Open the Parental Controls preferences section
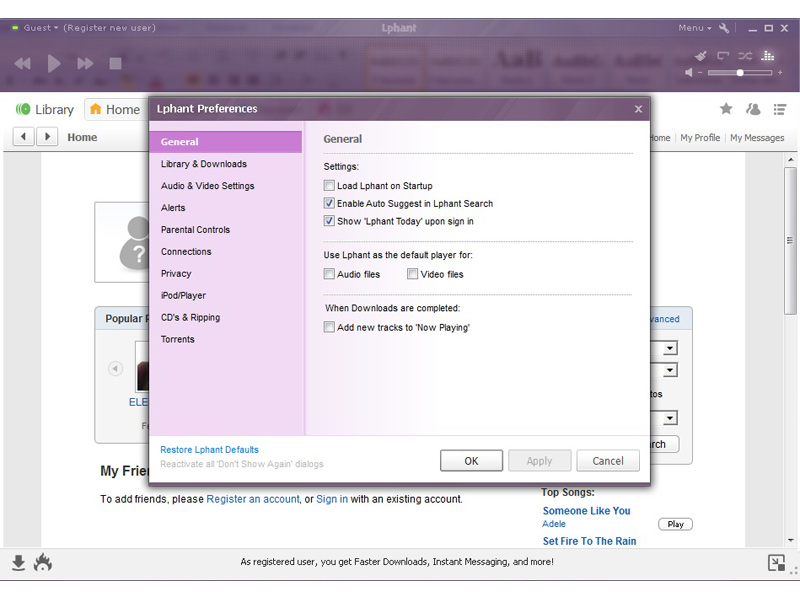 point(195,230)
